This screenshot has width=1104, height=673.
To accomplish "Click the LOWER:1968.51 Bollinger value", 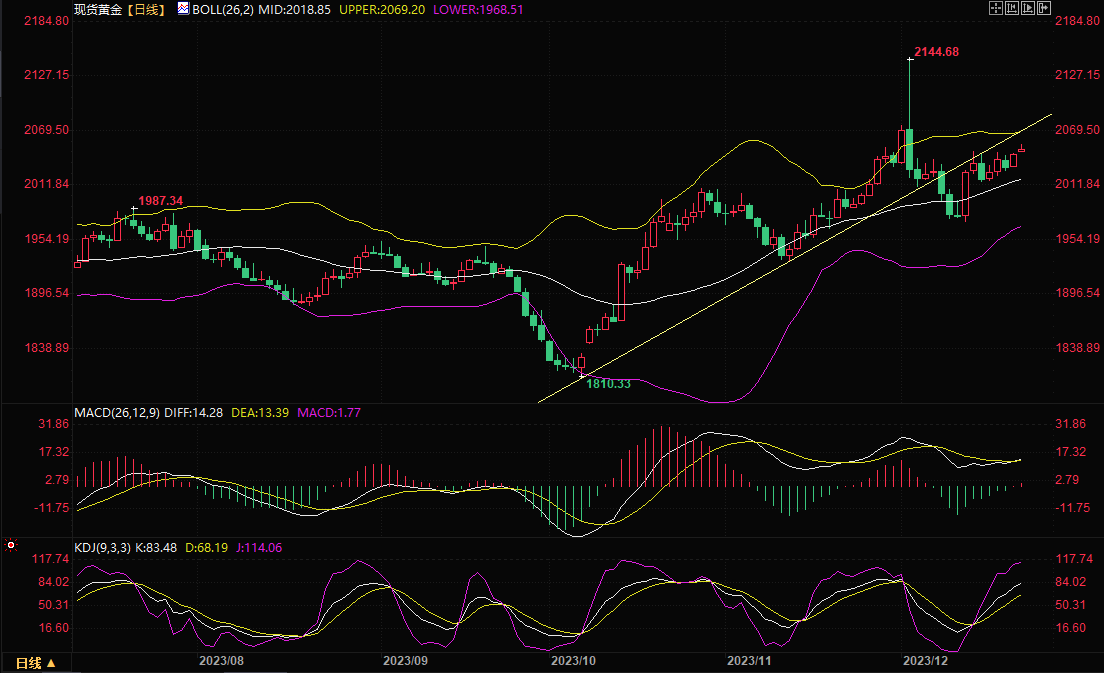I will pos(478,9).
